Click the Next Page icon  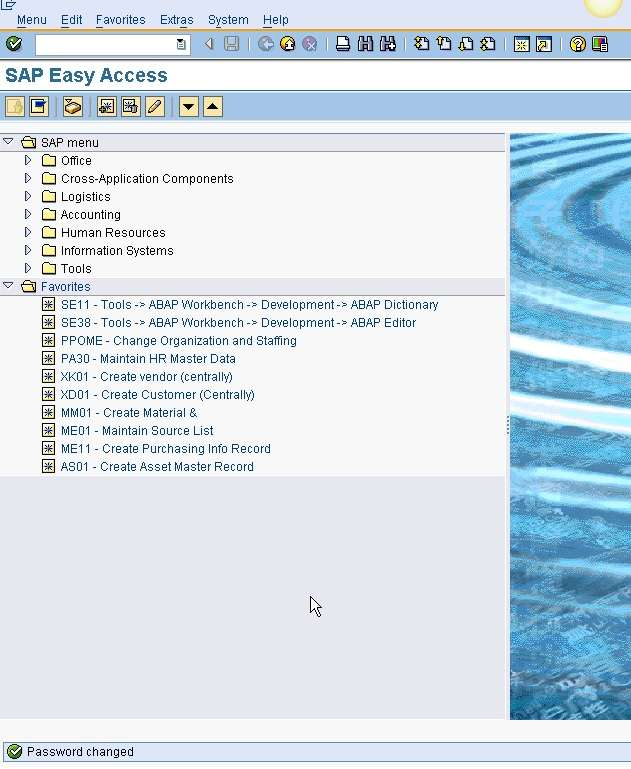[466, 44]
